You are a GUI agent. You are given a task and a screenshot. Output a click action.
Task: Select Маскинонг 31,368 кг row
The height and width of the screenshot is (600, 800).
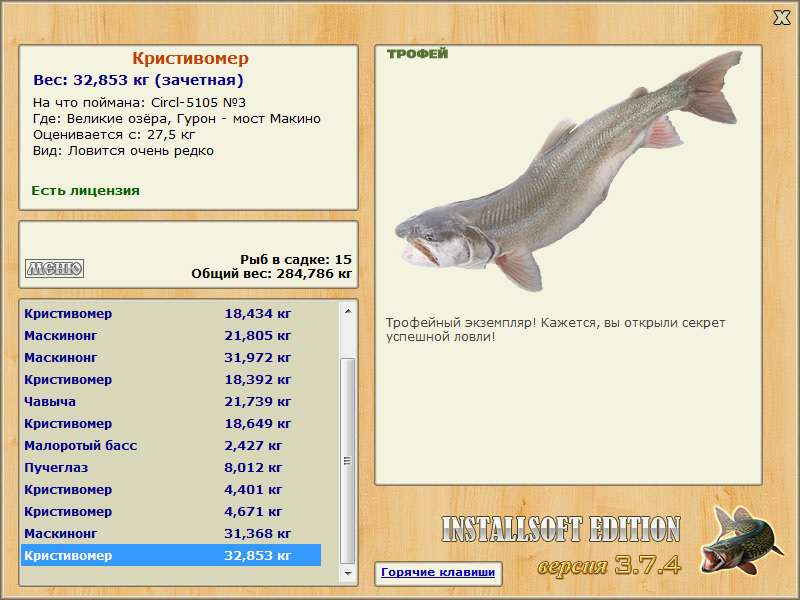click(x=171, y=533)
